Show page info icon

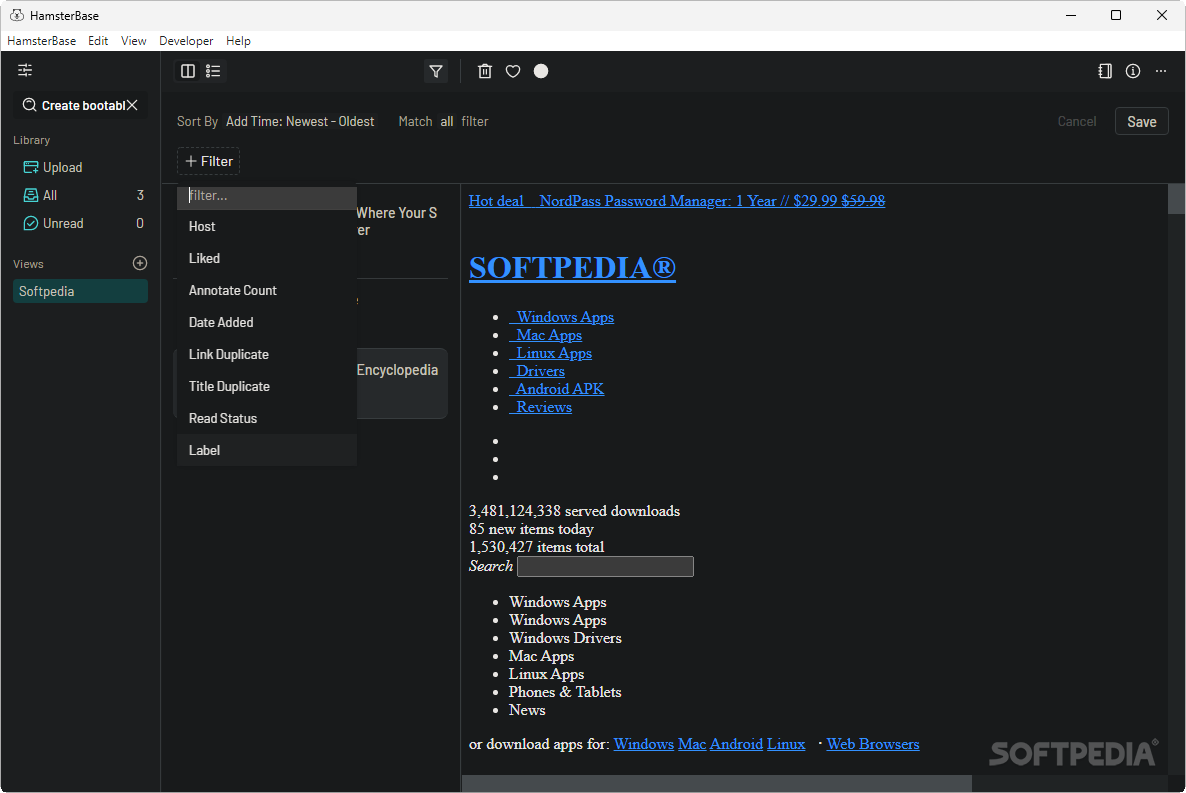[1133, 71]
